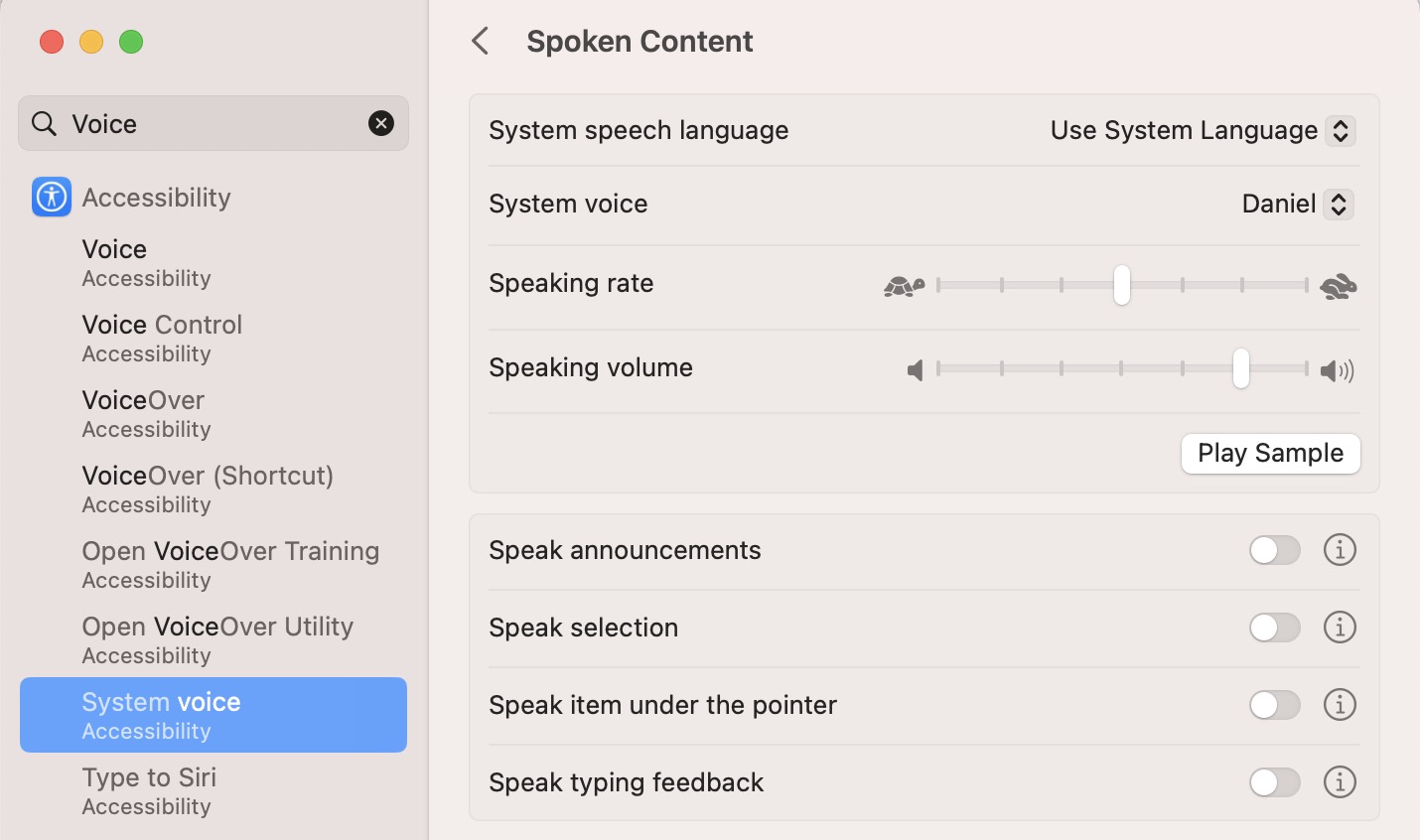Screen dimensions: 1420x840
Task: Select Voice Control in the sidebar results
Action: pyautogui.click(x=163, y=338)
